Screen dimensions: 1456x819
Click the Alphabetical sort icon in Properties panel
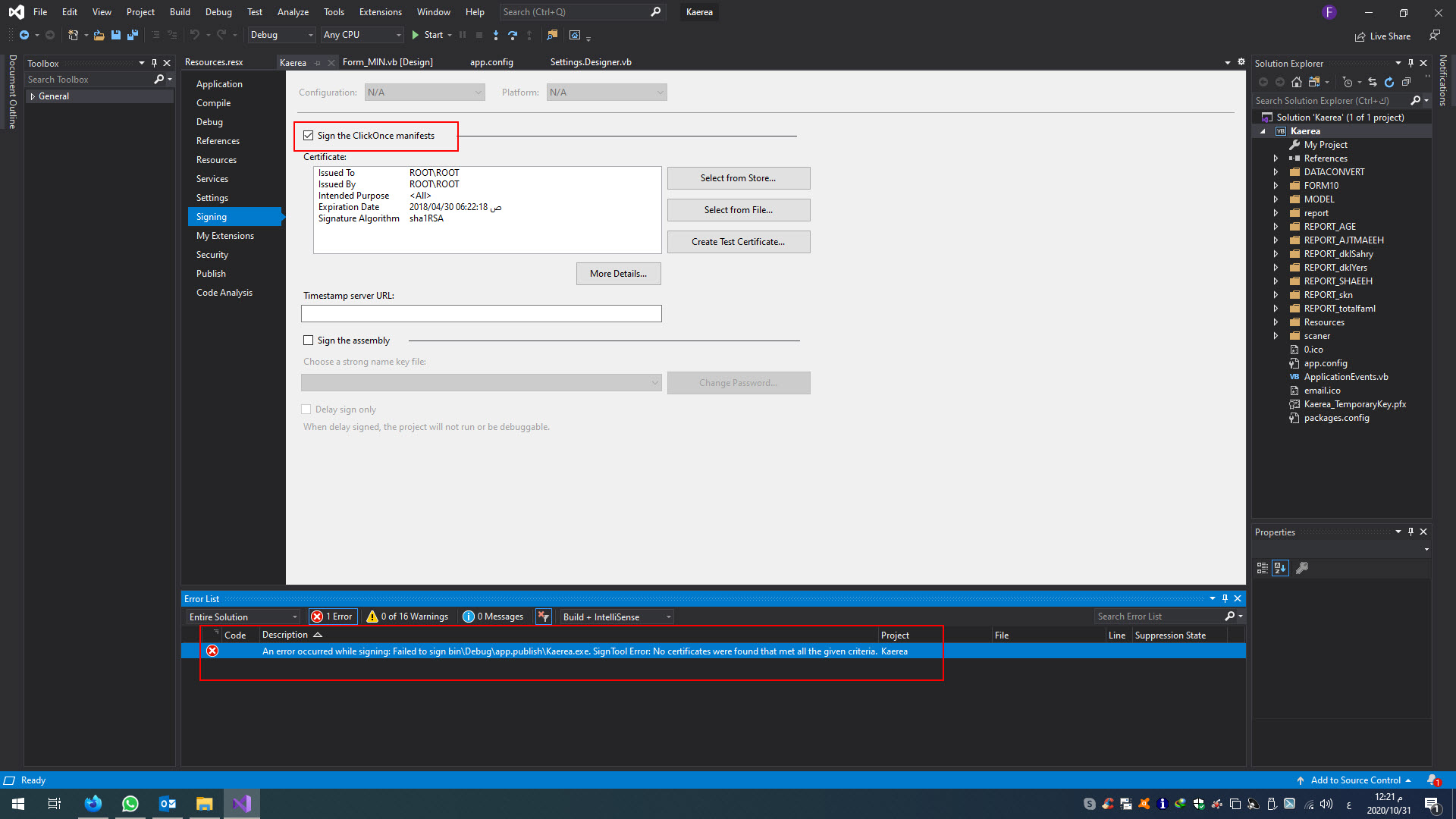tap(1280, 568)
